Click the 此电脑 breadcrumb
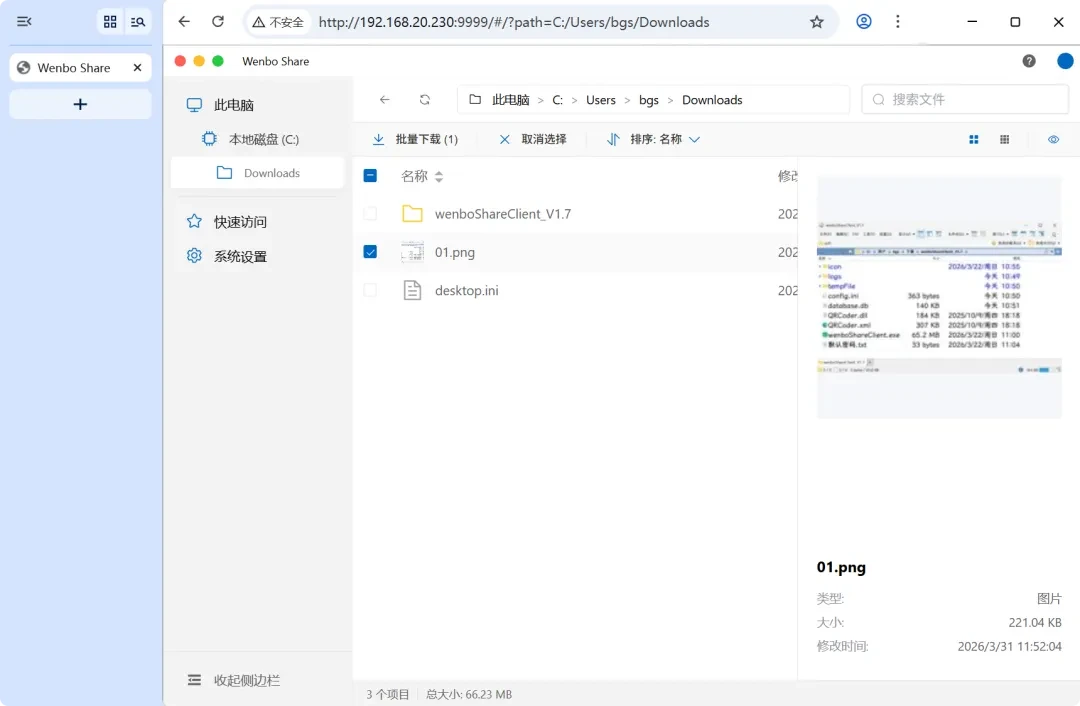Viewport: 1080px width, 706px height. (x=510, y=100)
